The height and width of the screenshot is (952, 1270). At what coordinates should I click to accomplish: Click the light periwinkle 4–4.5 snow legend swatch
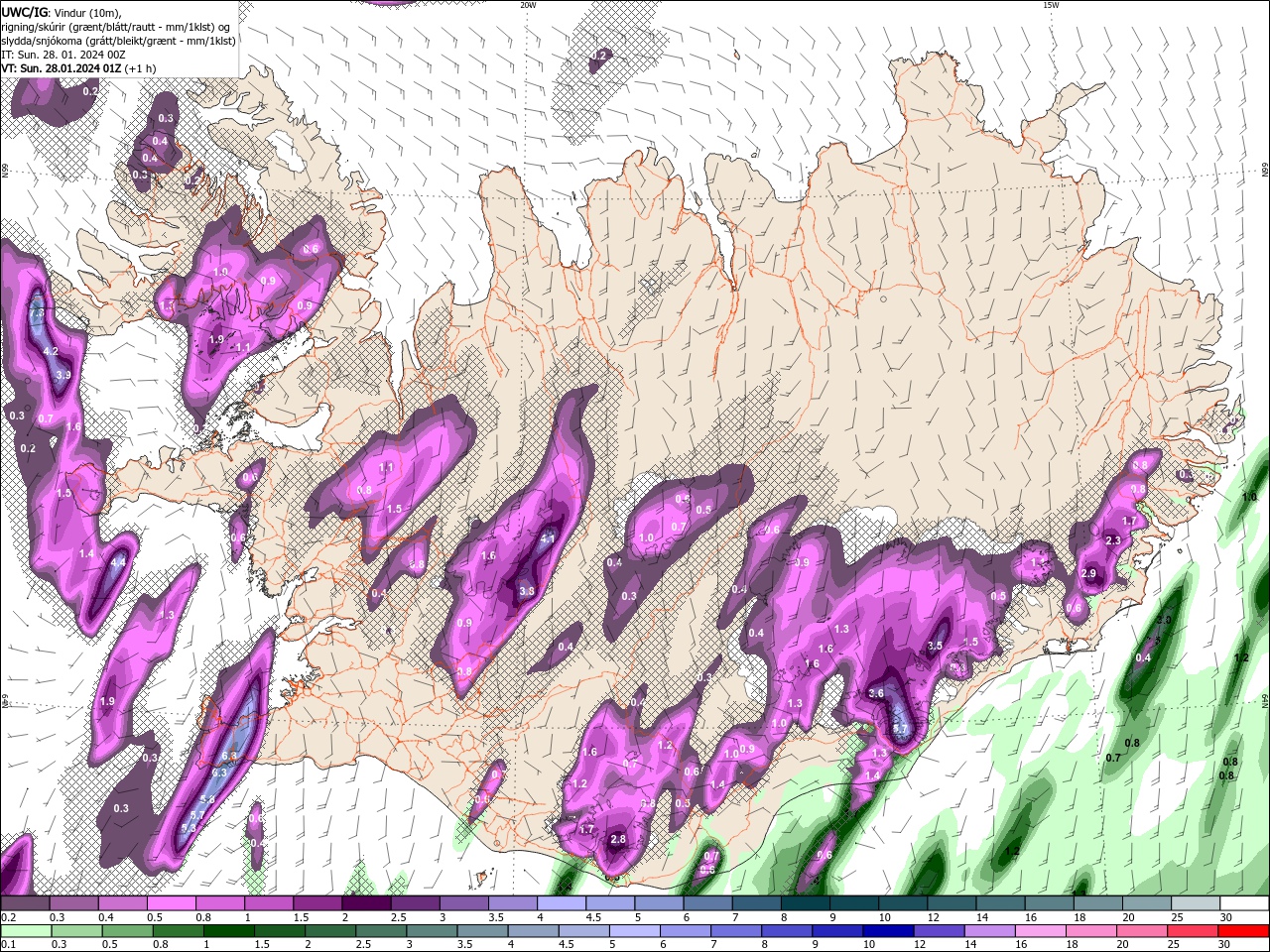561,903
